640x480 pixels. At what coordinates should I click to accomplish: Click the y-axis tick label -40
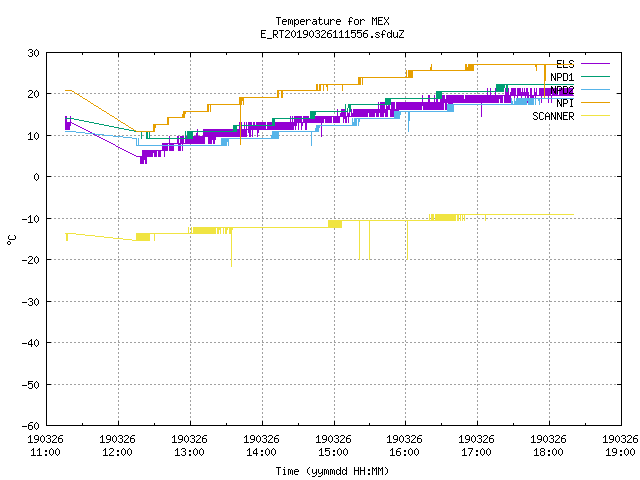tap(31, 343)
